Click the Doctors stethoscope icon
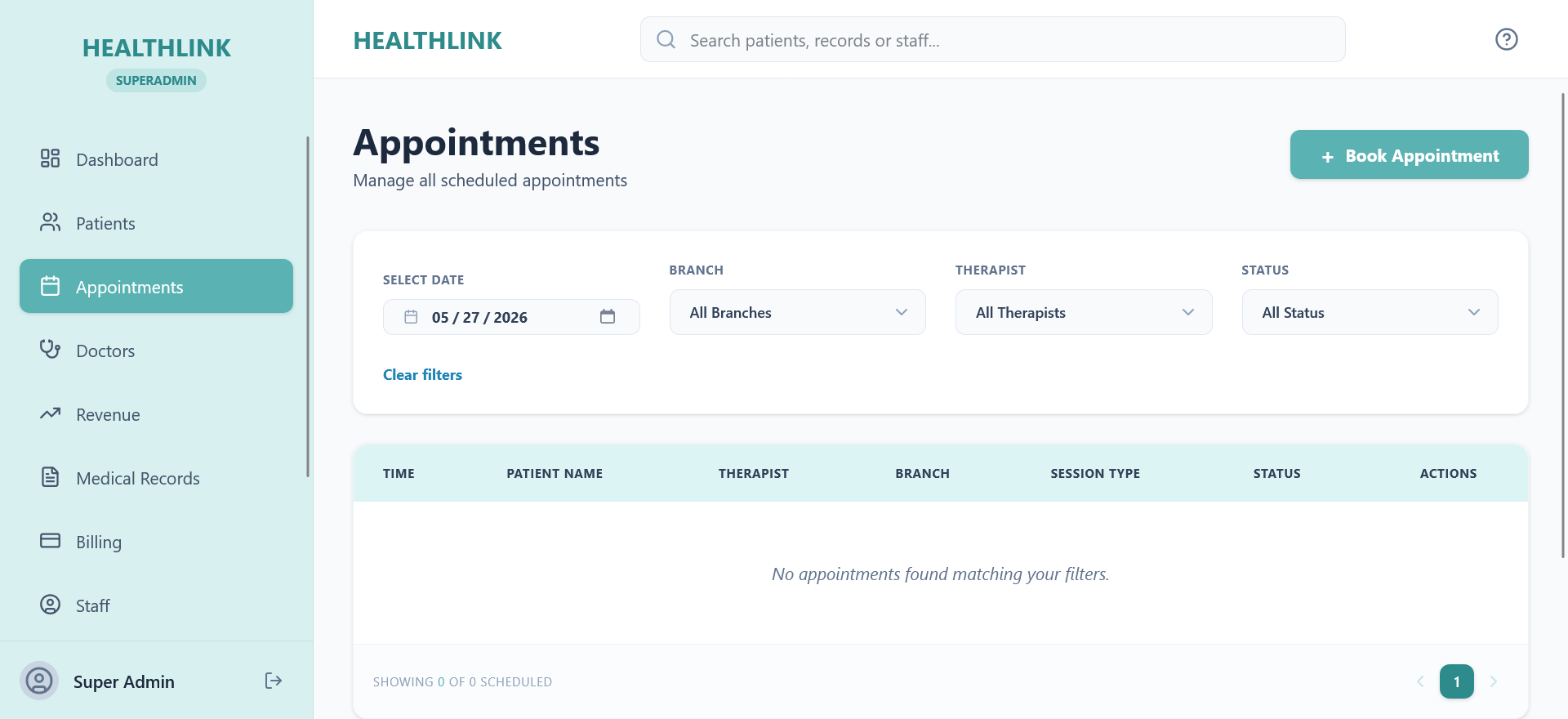This screenshot has width=1568, height=719. pyautogui.click(x=50, y=350)
